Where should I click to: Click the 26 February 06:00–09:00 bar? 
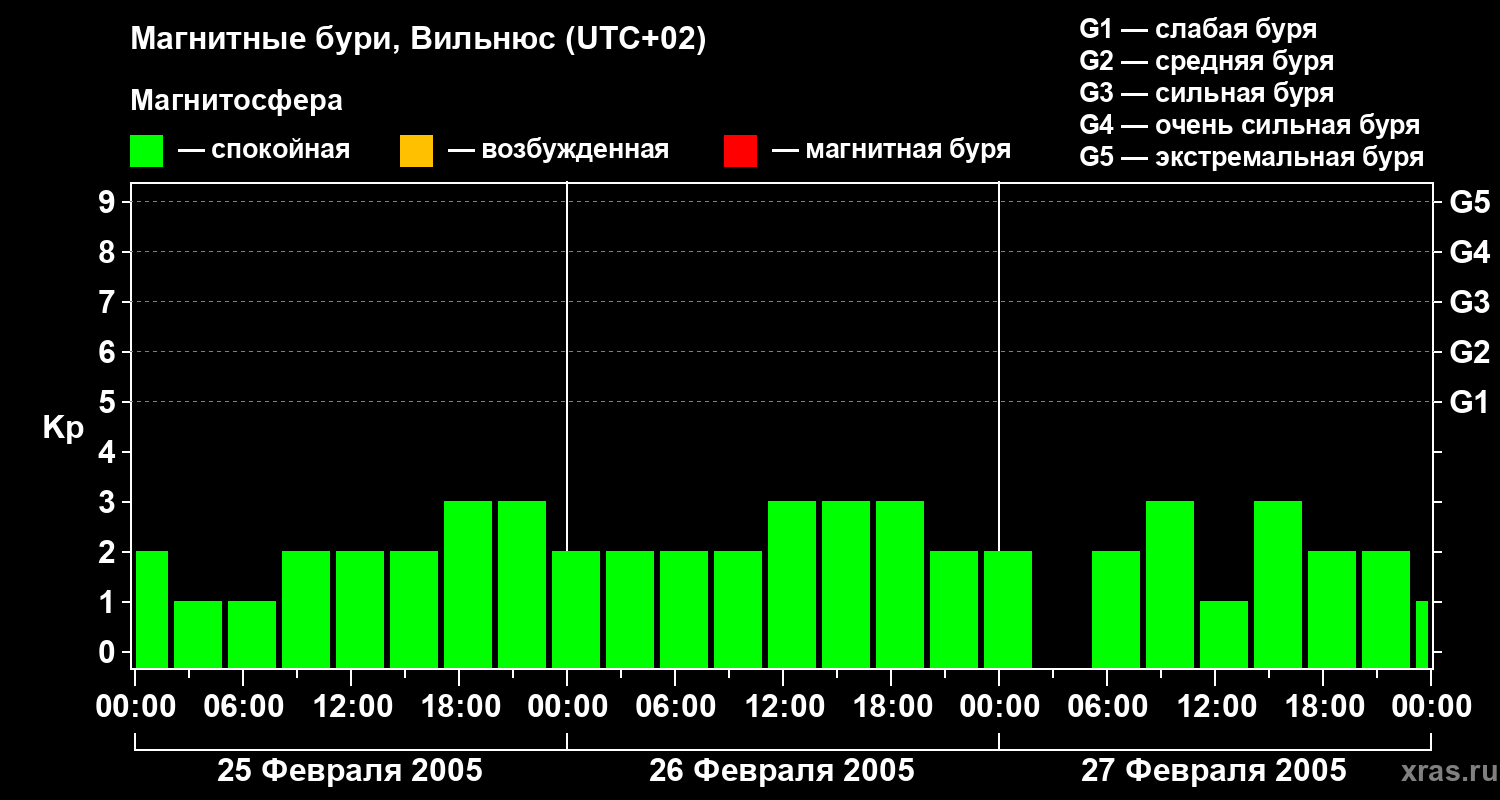pos(684,609)
